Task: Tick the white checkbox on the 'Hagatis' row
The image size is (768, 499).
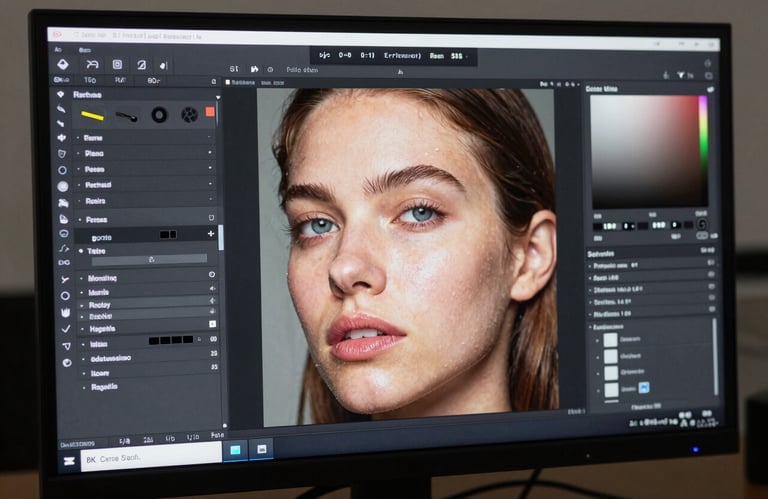Action: (213, 324)
